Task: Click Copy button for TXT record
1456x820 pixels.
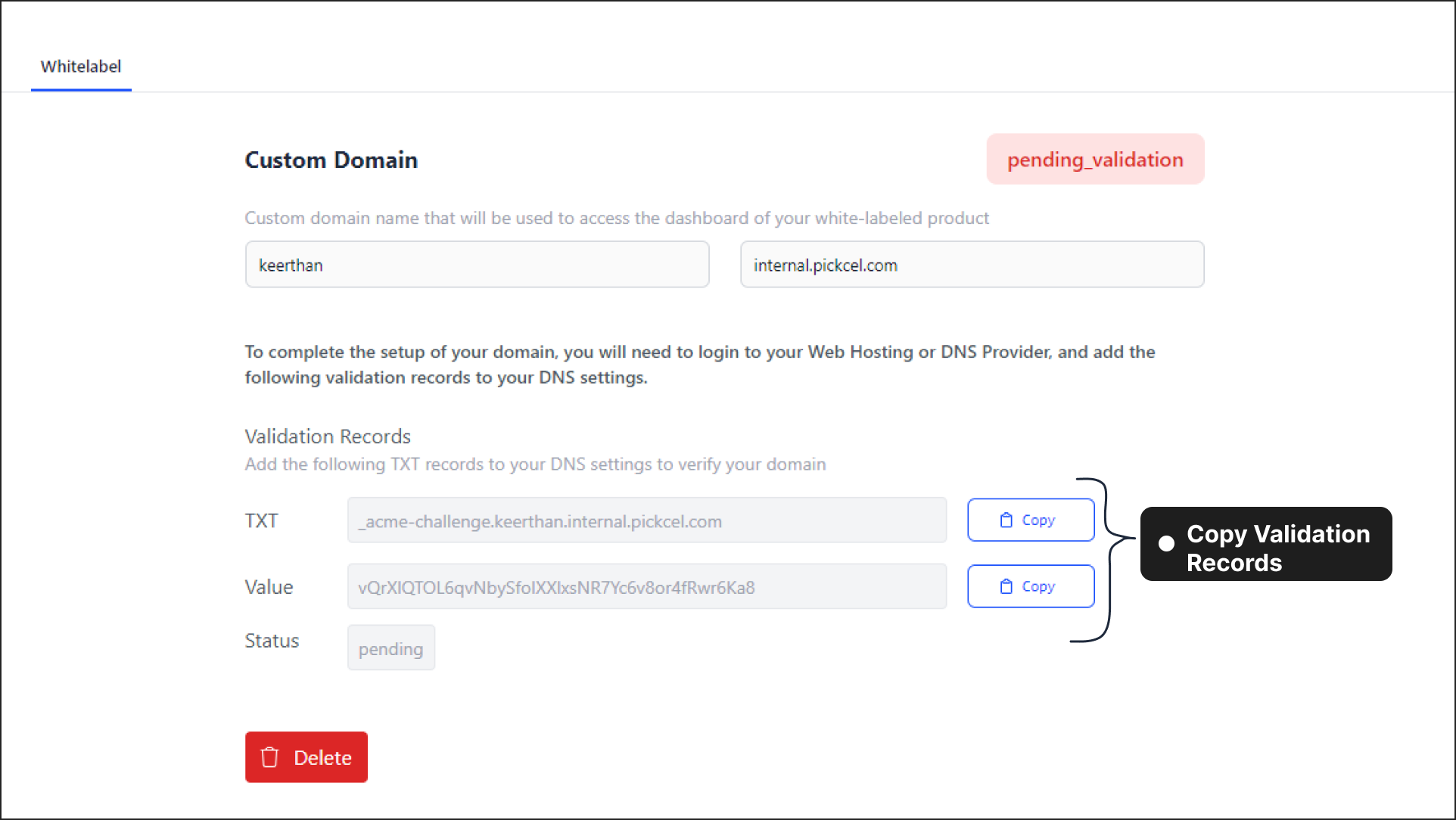Action: [x=1029, y=519]
